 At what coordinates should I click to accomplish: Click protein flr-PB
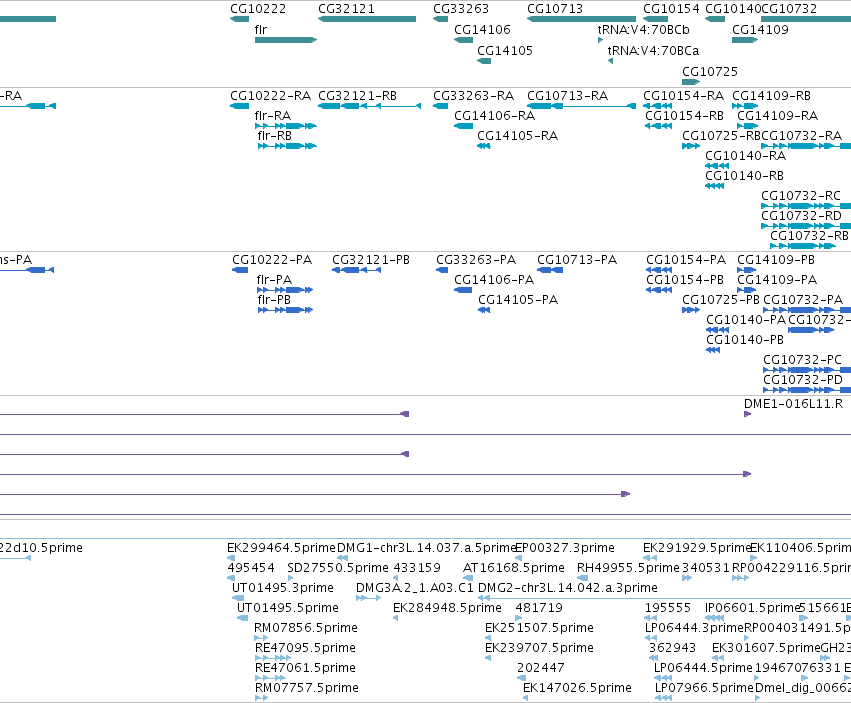[x=285, y=310]
